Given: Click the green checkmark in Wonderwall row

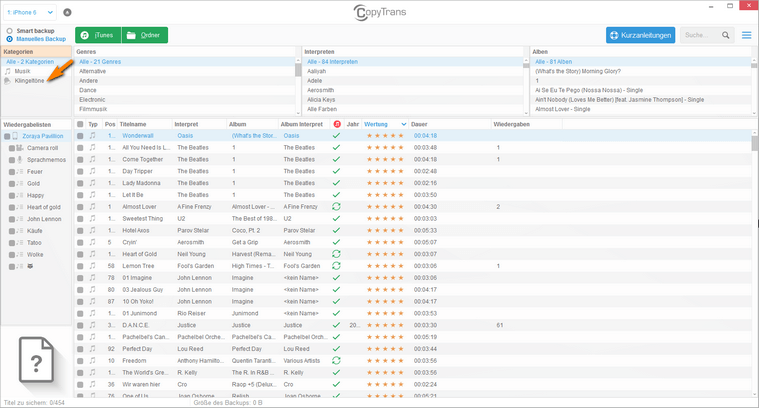Looking at the screenshot, I should (336, 136).
